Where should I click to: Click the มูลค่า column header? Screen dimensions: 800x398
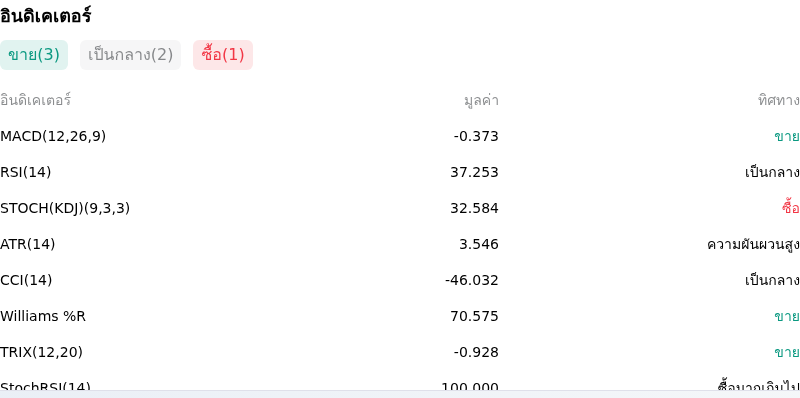click(x=481, y=101)
